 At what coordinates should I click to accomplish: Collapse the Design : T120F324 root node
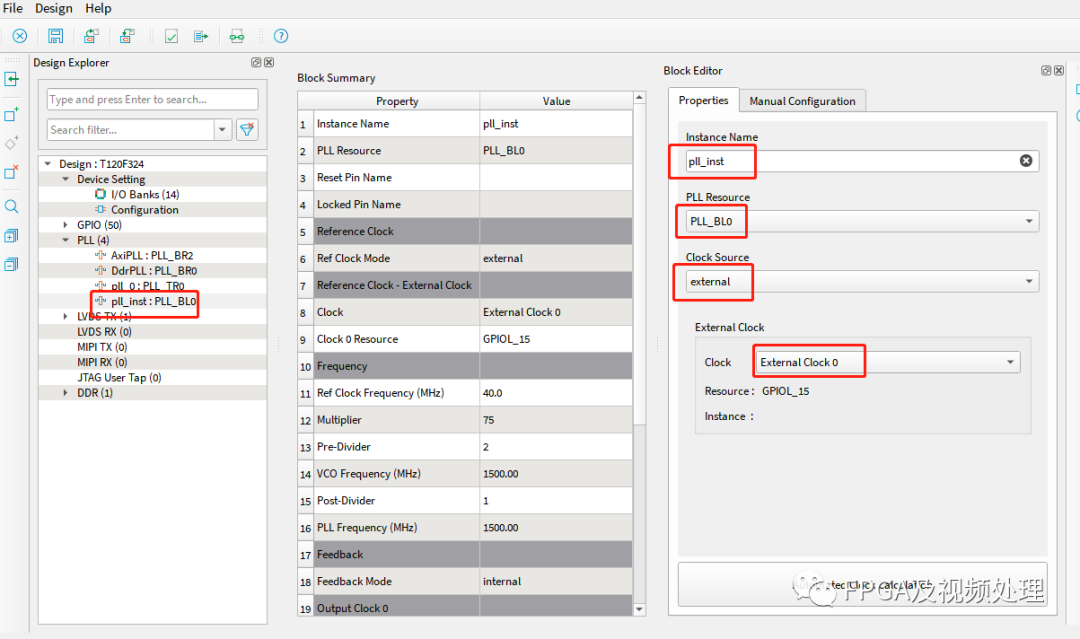pos(48,164)
